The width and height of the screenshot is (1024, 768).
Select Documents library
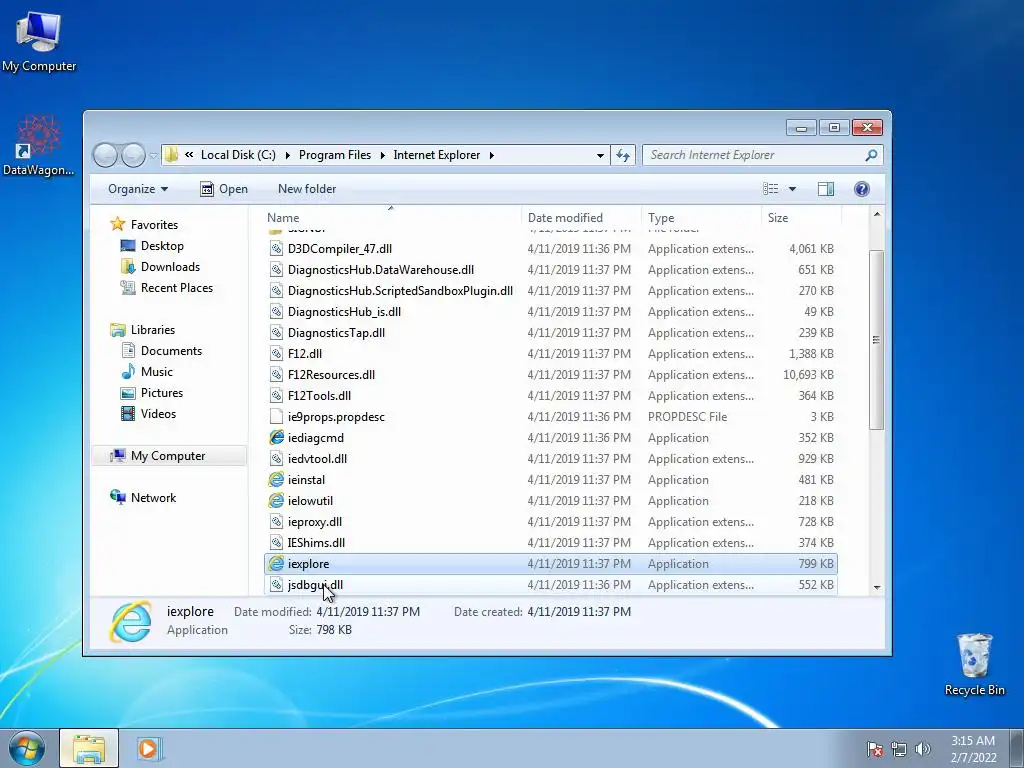[x=171, y=351]
